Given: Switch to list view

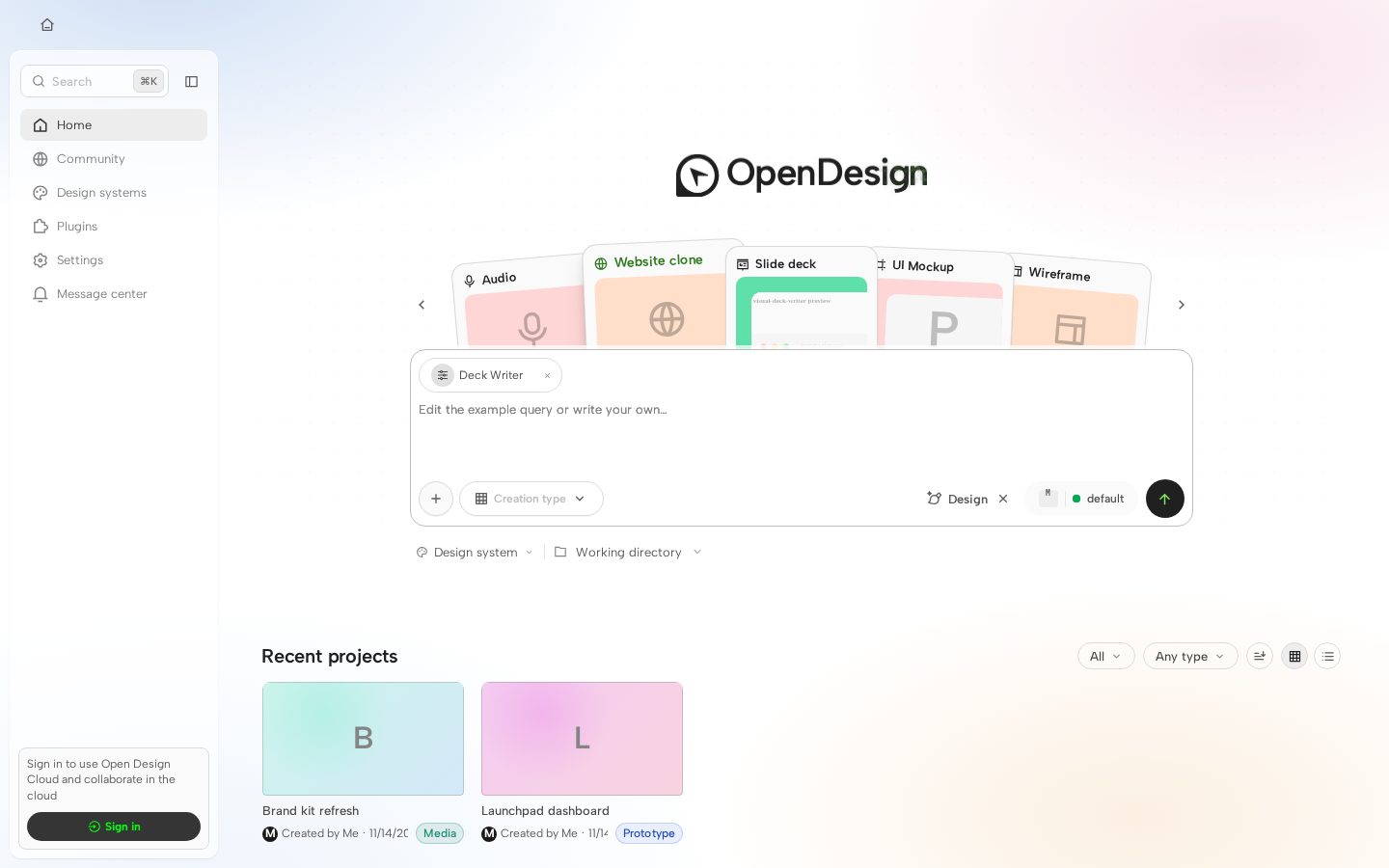Looking at the screenshot, I should (1327, 656).
